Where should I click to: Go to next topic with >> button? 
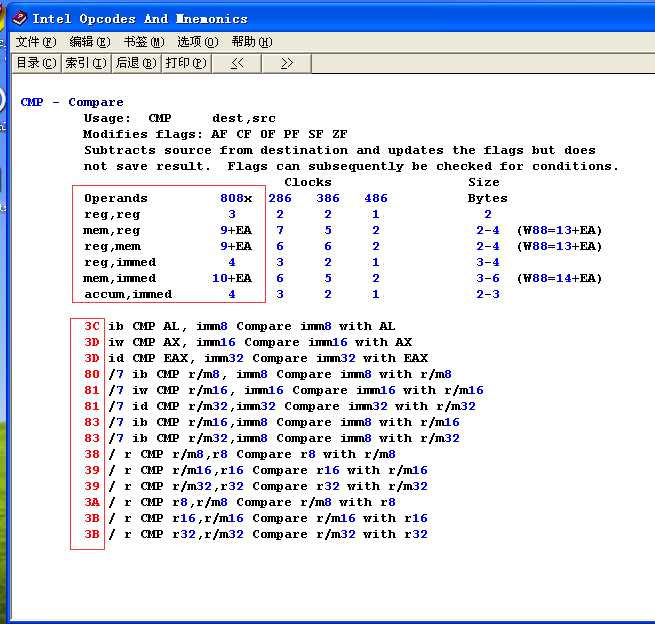pyautogui.click(x=287, y=63)
